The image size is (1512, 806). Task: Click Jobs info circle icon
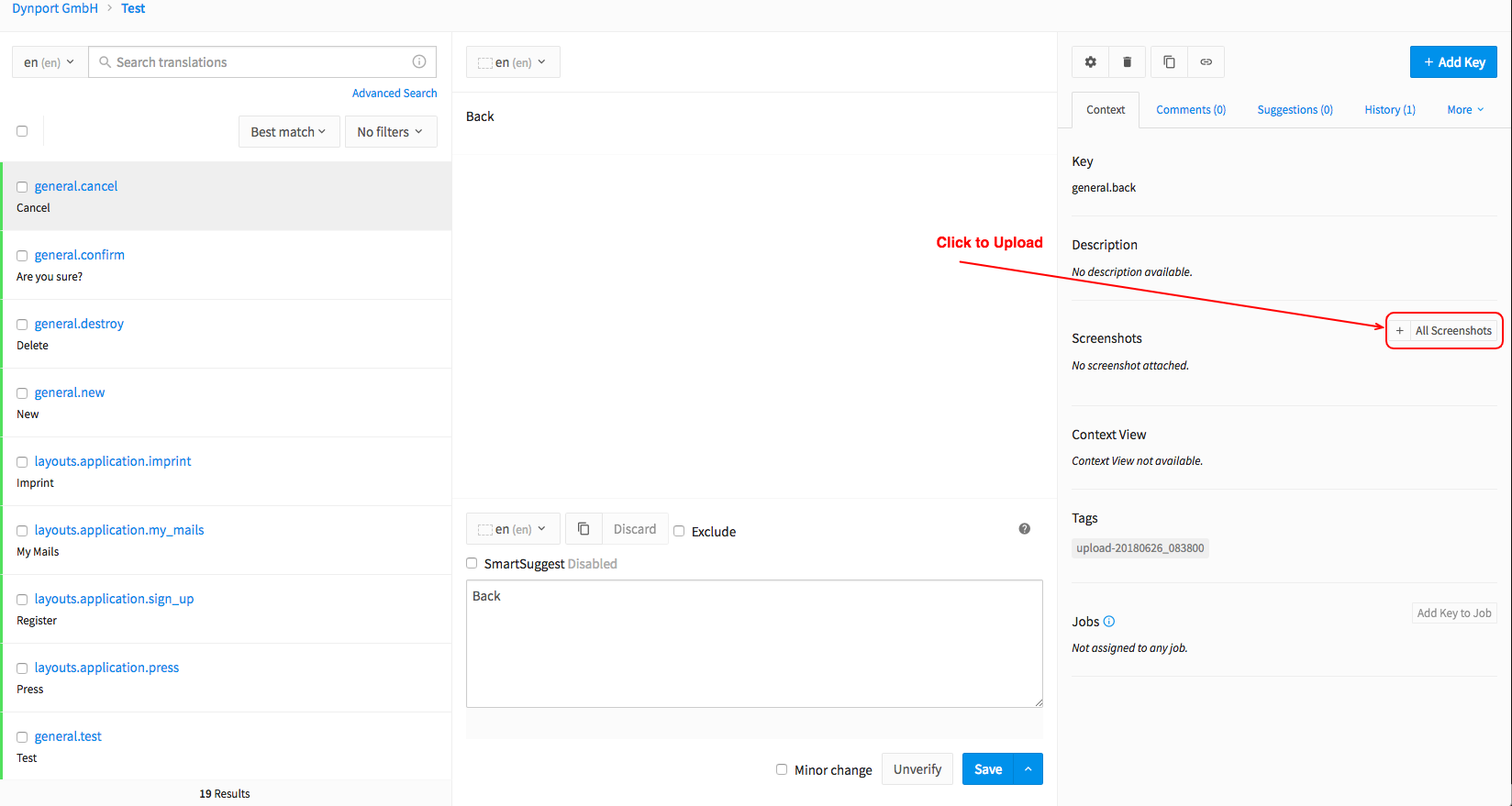[1109, 622]
